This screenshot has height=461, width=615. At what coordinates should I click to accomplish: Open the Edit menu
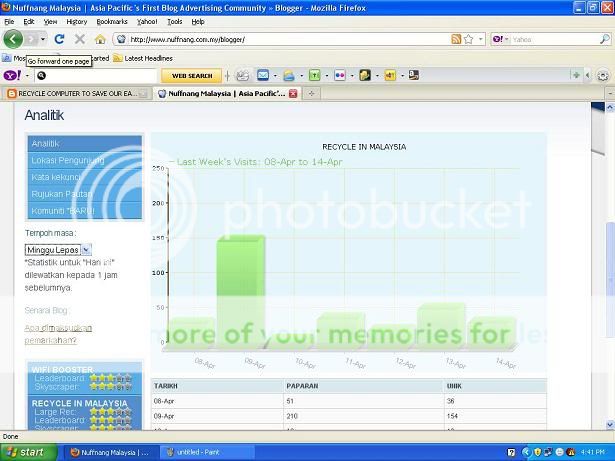coord(29,22)
